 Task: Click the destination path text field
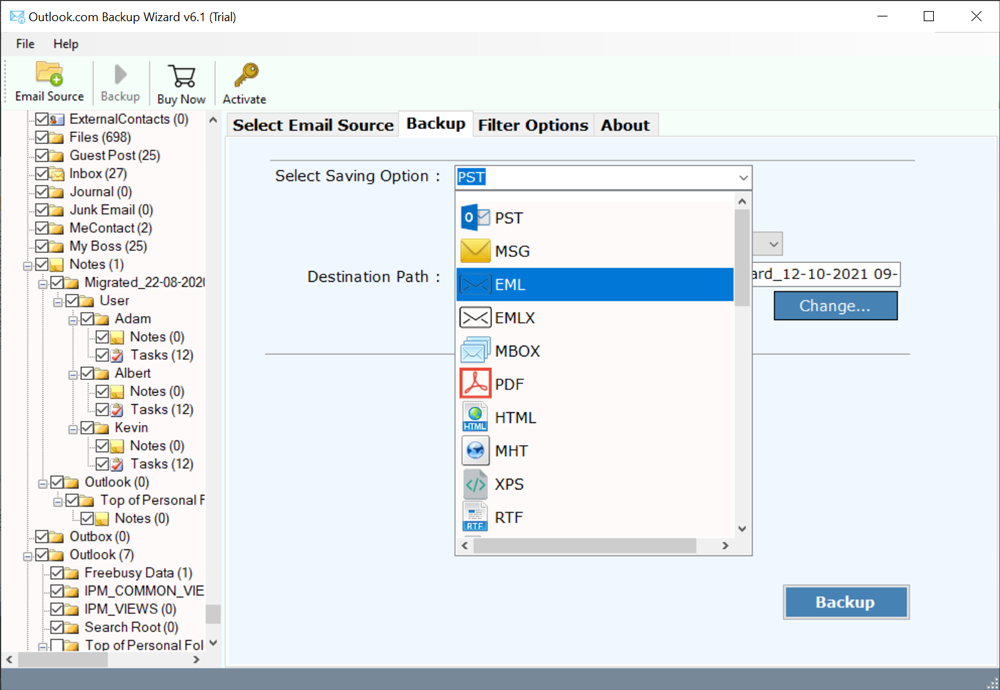(x=826, y=274)
